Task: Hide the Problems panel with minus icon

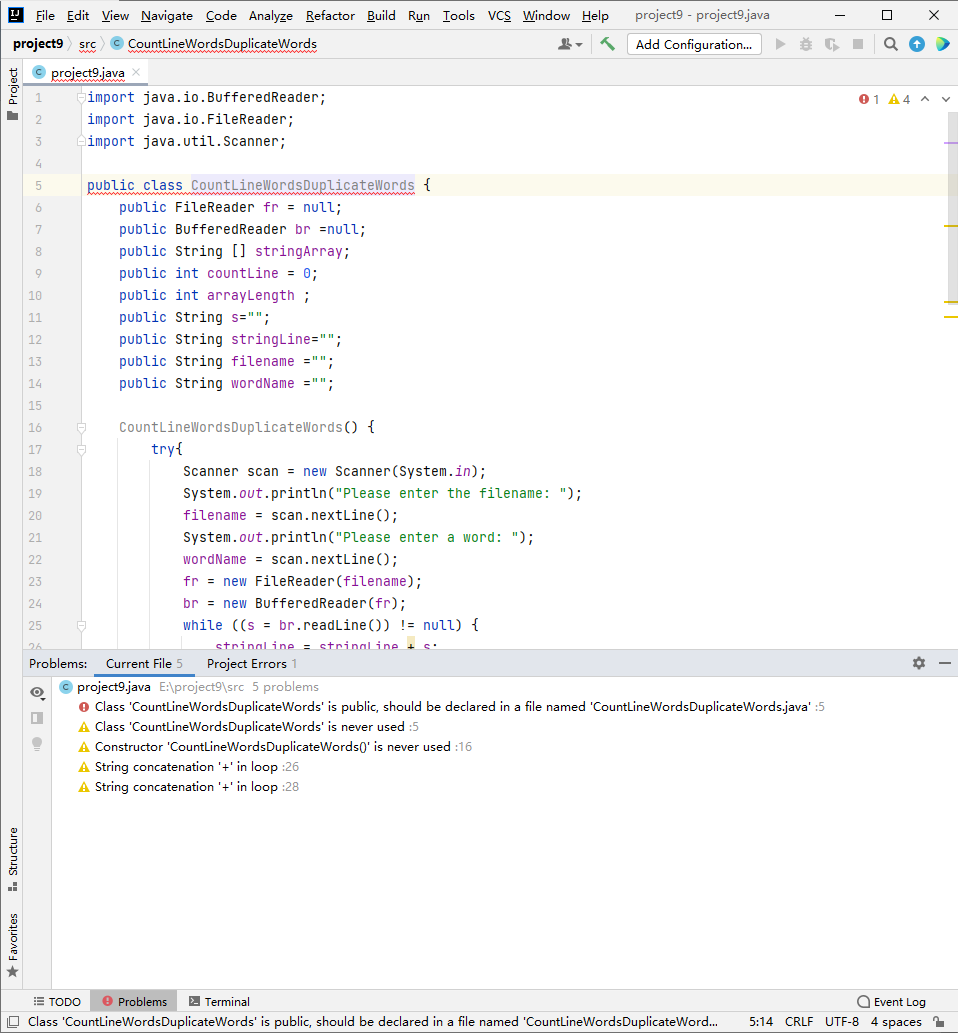Action: [x=945, y=663]
